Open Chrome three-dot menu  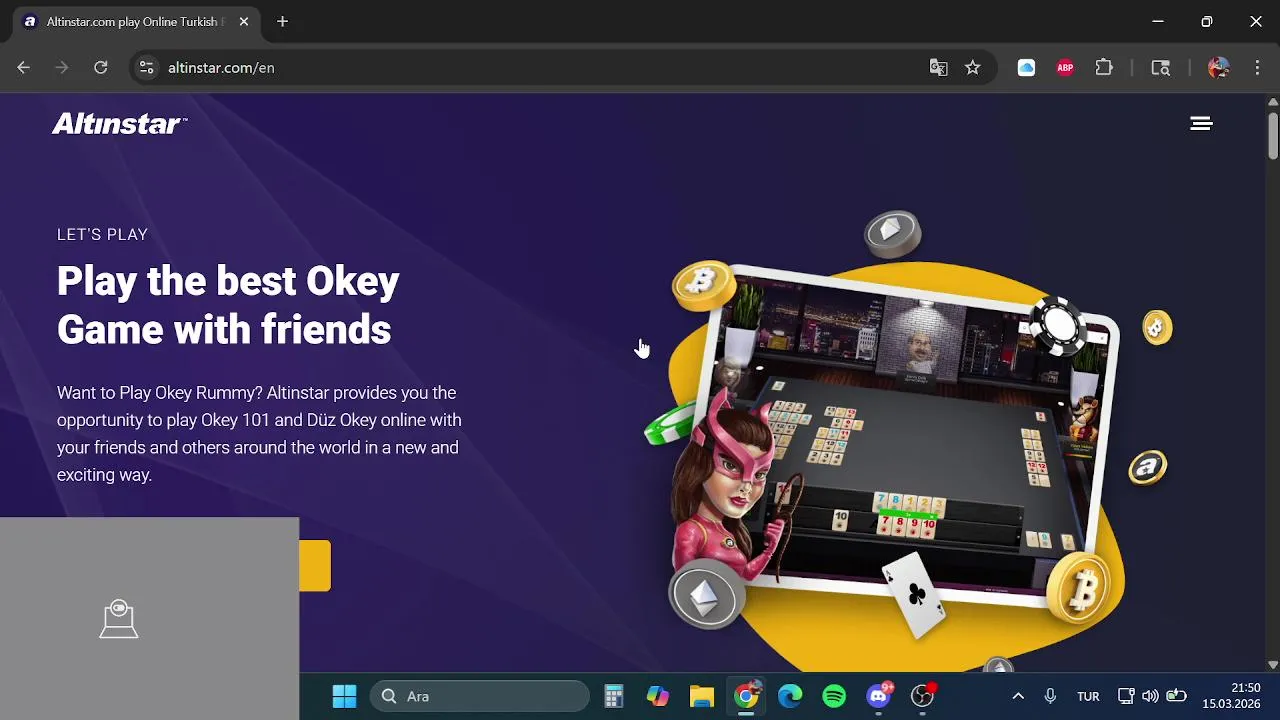(1257, 67)
